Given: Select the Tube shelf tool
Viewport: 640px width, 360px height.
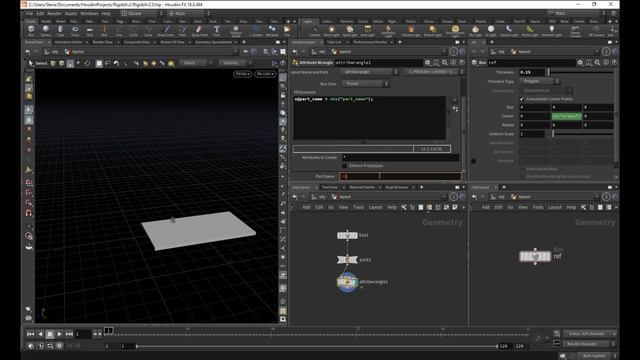Looking at the screenshot, I should click(x=60, y=30).
